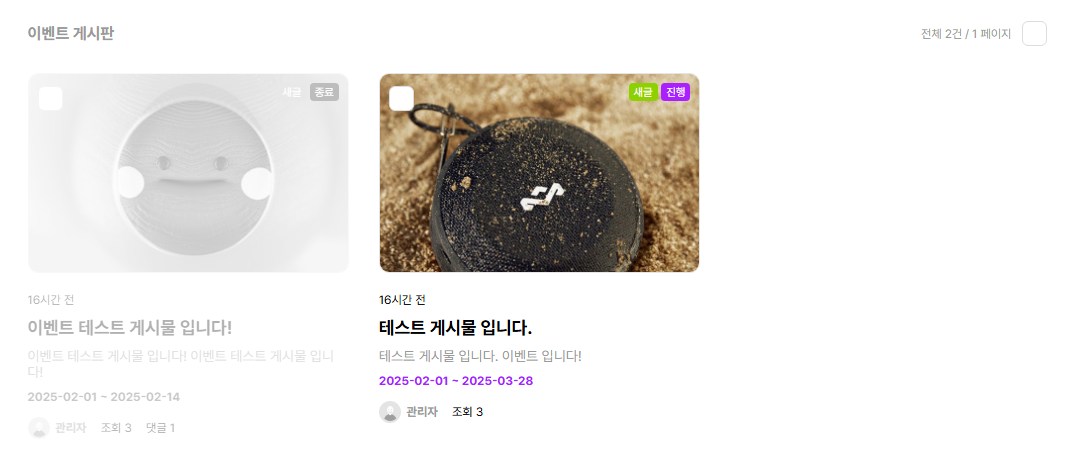Click 관리자 avatar icon on ended event
1071x464 pixels.
pyautogui.click(x=39, y=428)
